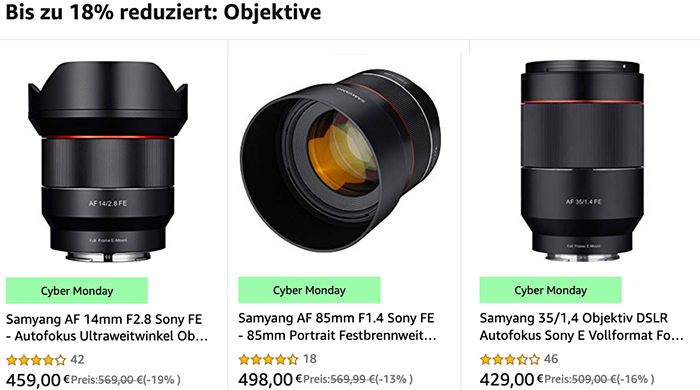Open the 46 reviews count
The height and width of the screenshot is (390, 700).
coord(551,359)
